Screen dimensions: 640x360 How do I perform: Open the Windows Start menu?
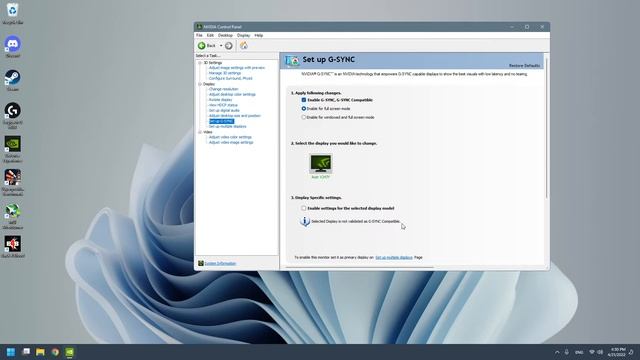[x=11, y=352]
